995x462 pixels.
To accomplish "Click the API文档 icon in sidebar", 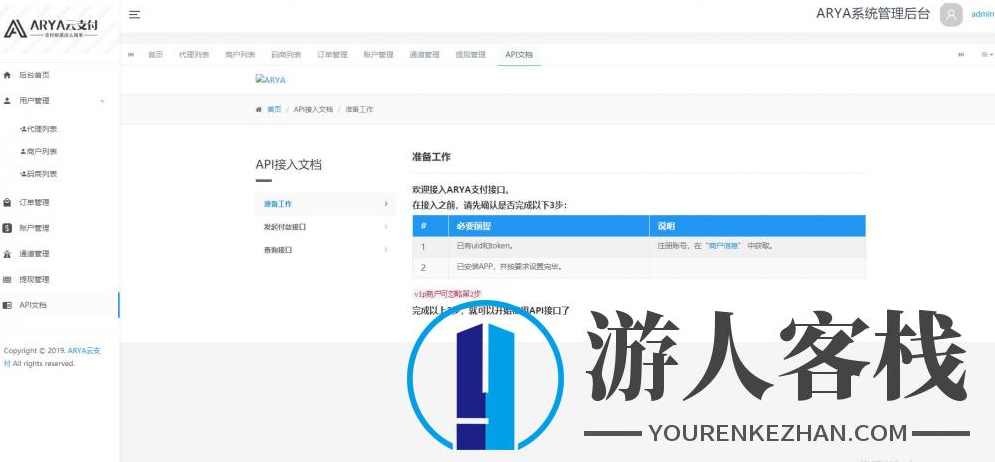I will tap(8, 305).
